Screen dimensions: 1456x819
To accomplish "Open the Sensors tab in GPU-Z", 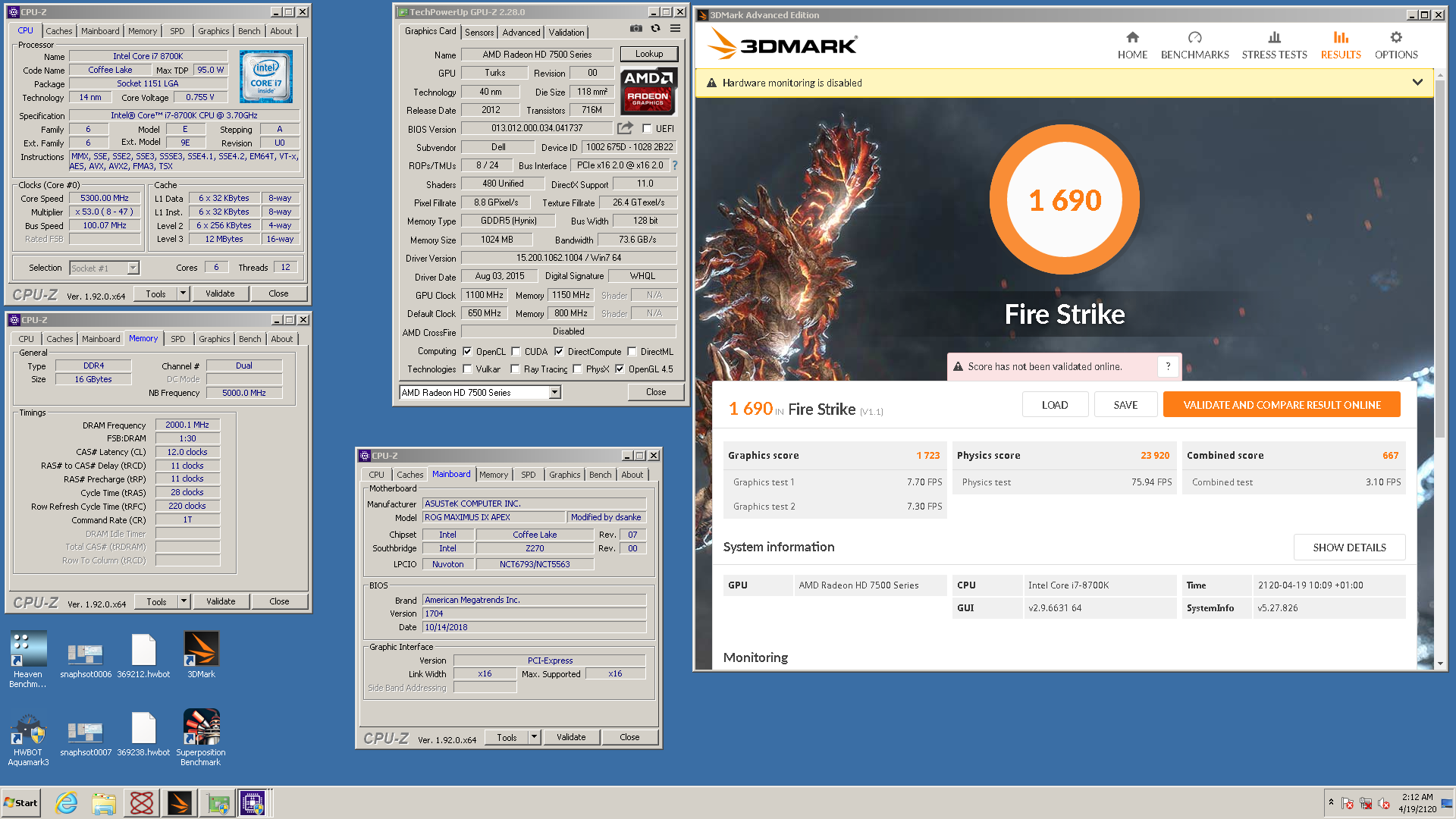I will (x=479, y=33).
